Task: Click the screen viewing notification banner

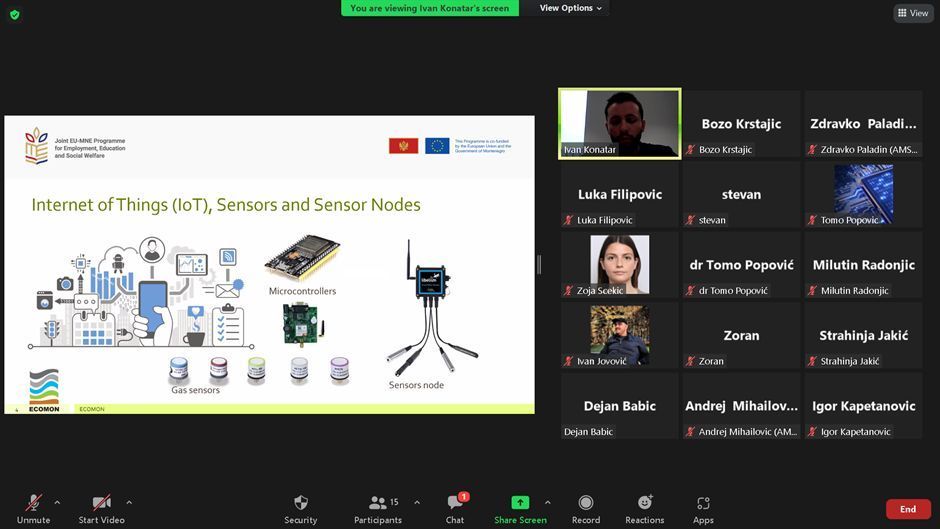Action: [x=429, y=8]
